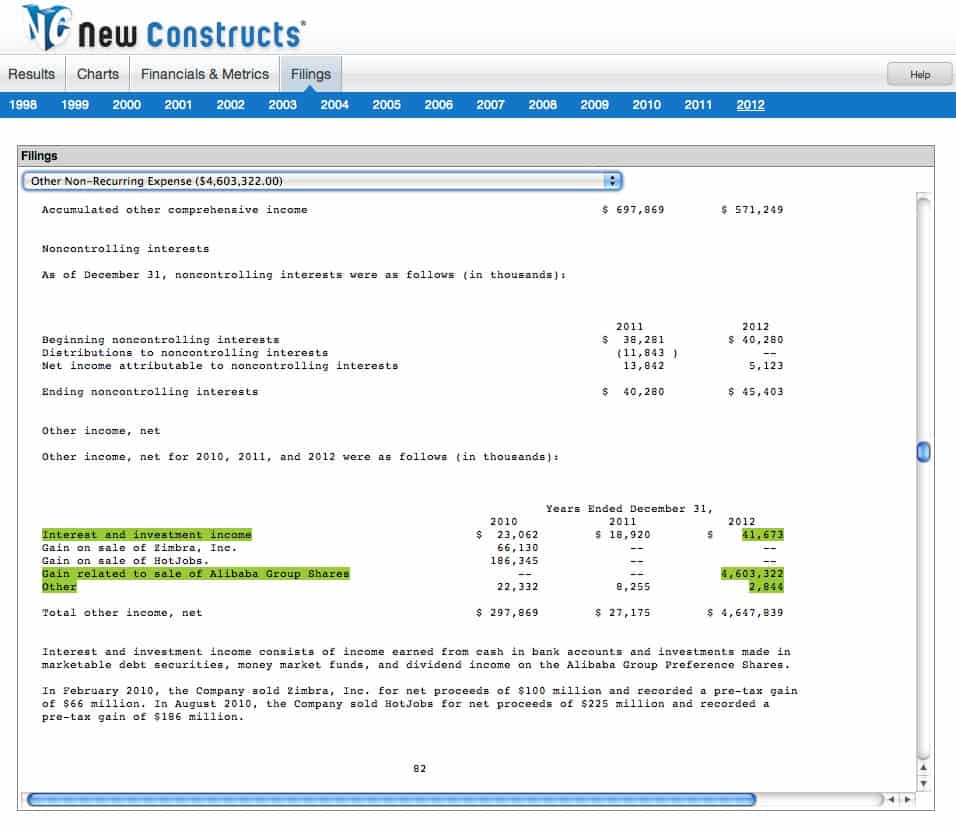The width and height of the screenshot is (956, 834).
Task: Click page number 82
Action: coord(419,769)
